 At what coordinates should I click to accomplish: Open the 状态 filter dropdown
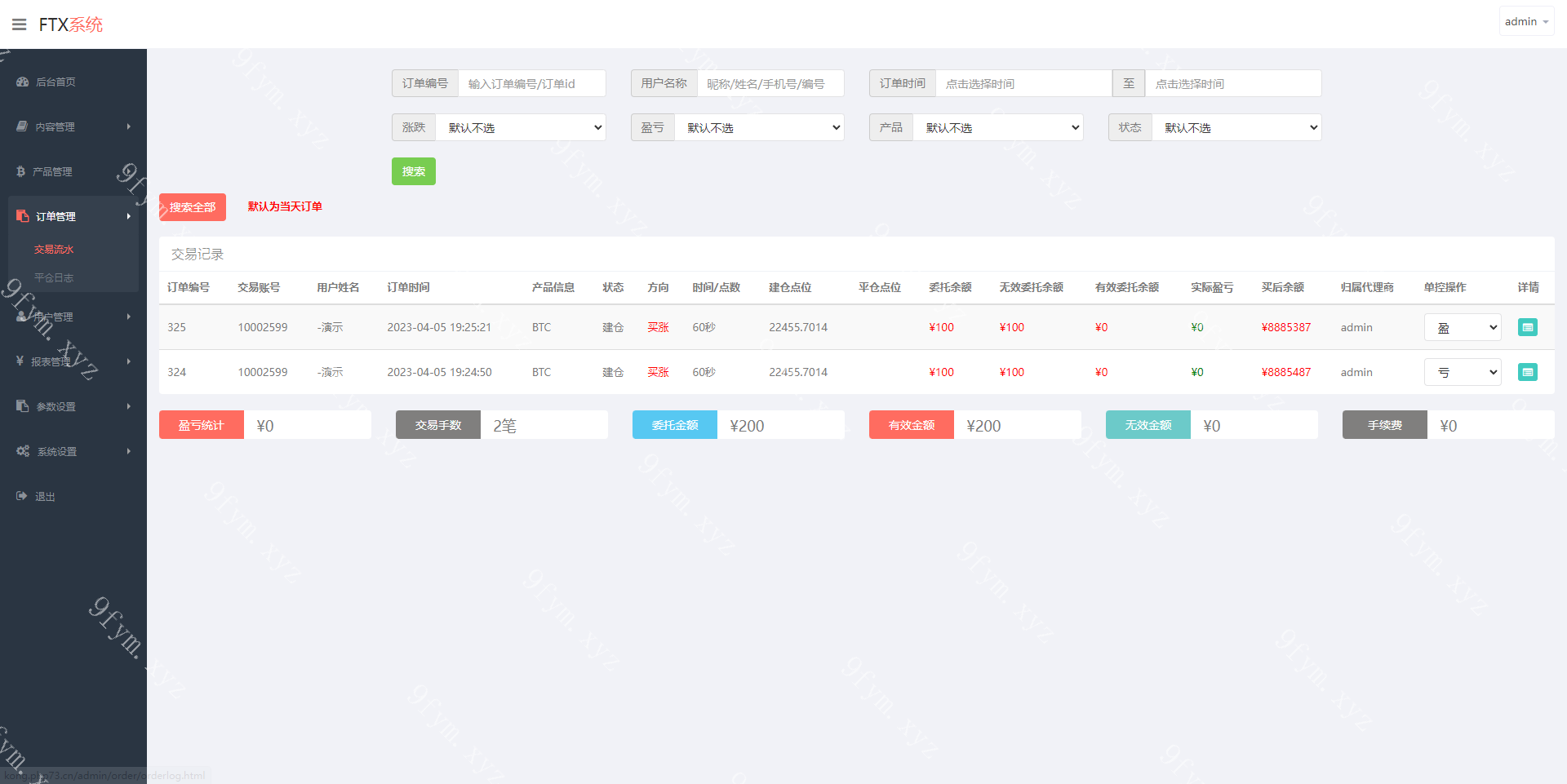1236,127
